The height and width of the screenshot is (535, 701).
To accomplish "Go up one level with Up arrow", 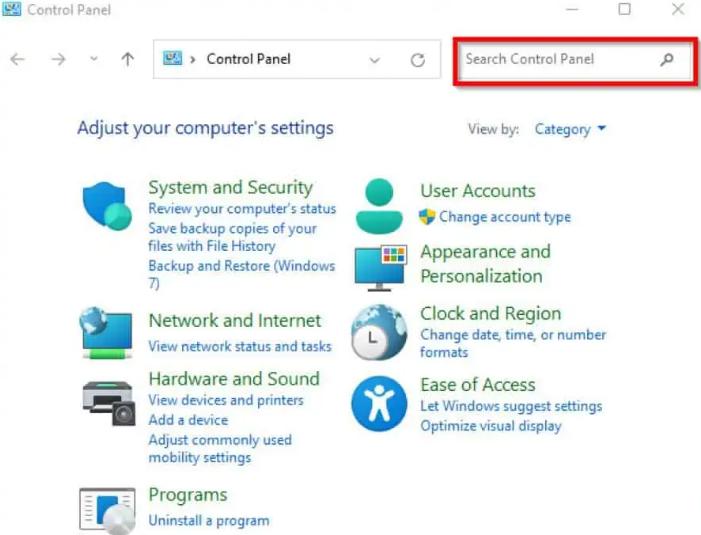I will coord(127,59).
